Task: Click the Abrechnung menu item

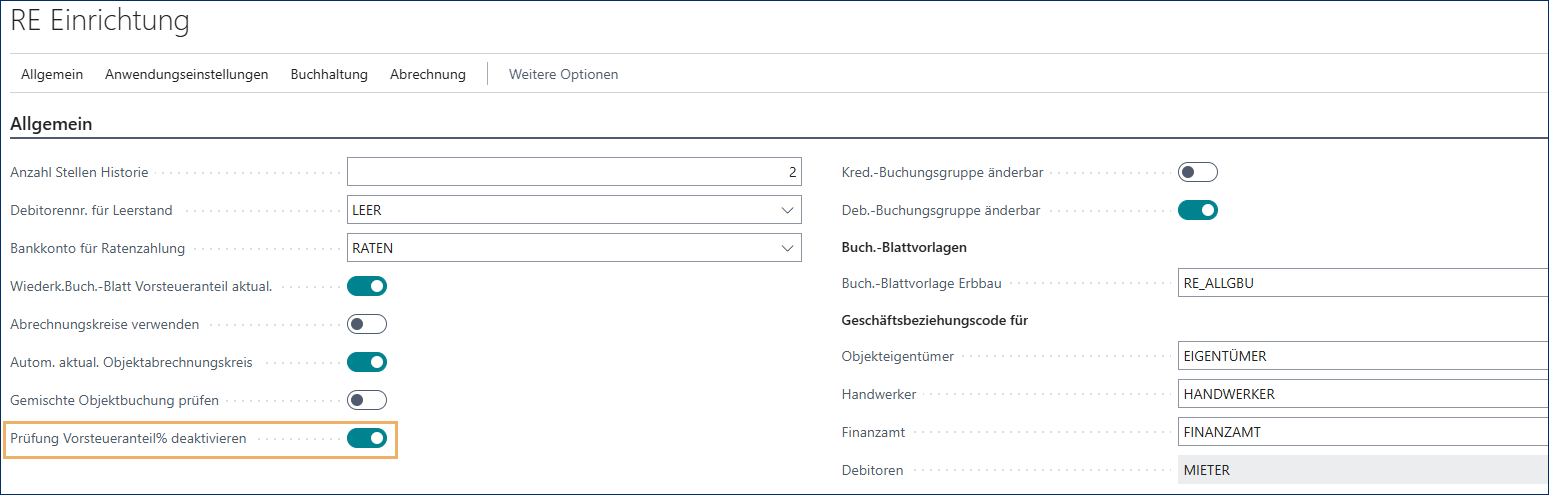Action: 428,74
